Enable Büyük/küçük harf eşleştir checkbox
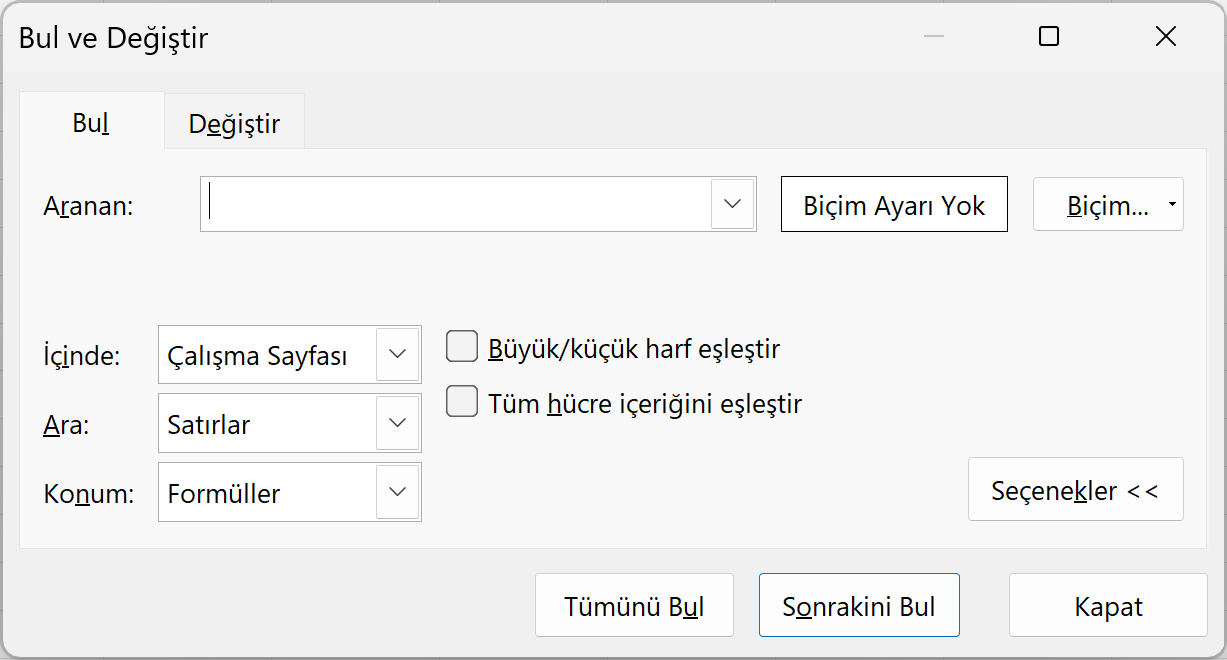This screenshot has width=1227, height=660. (x=461, y=347)
